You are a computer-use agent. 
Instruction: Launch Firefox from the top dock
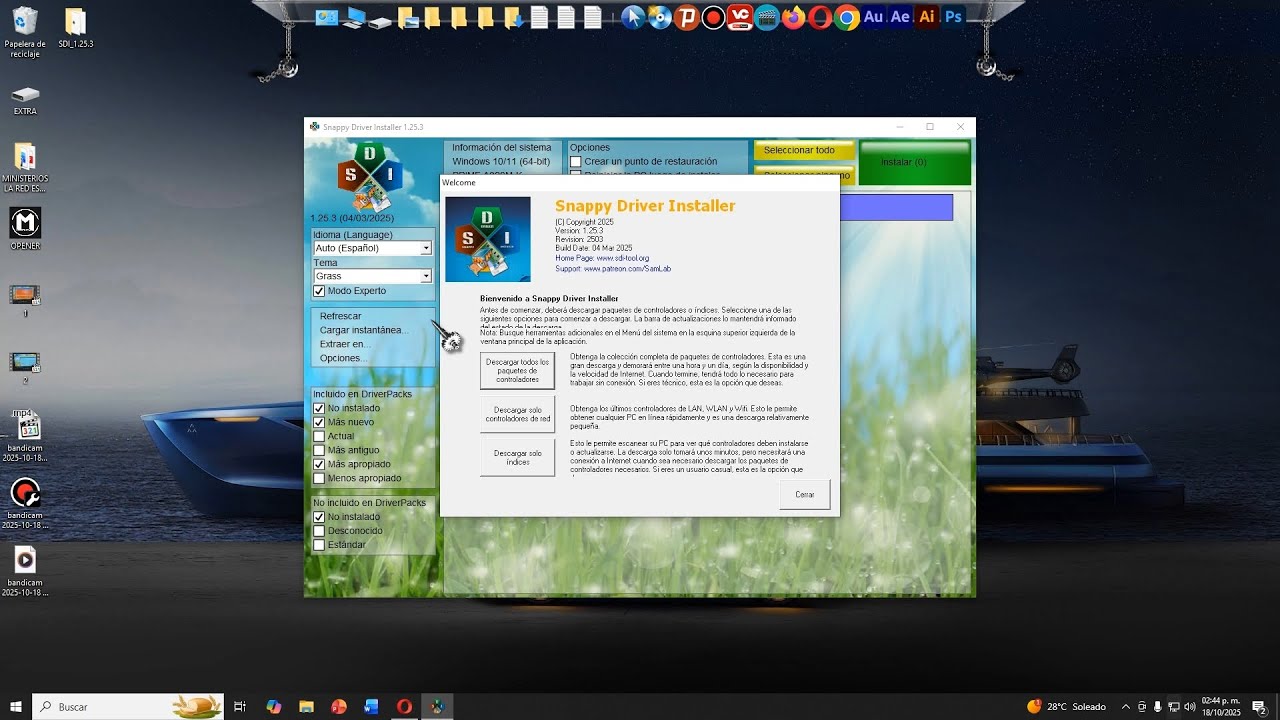pos(794,17)
